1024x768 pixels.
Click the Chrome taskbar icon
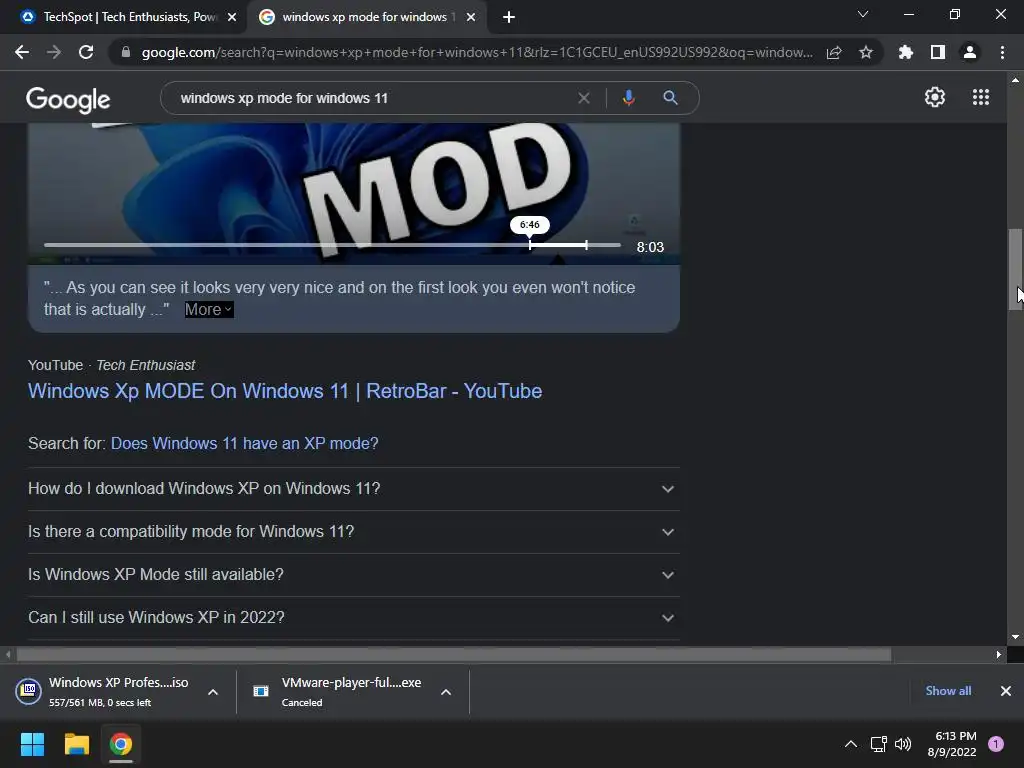pos(121,744)
